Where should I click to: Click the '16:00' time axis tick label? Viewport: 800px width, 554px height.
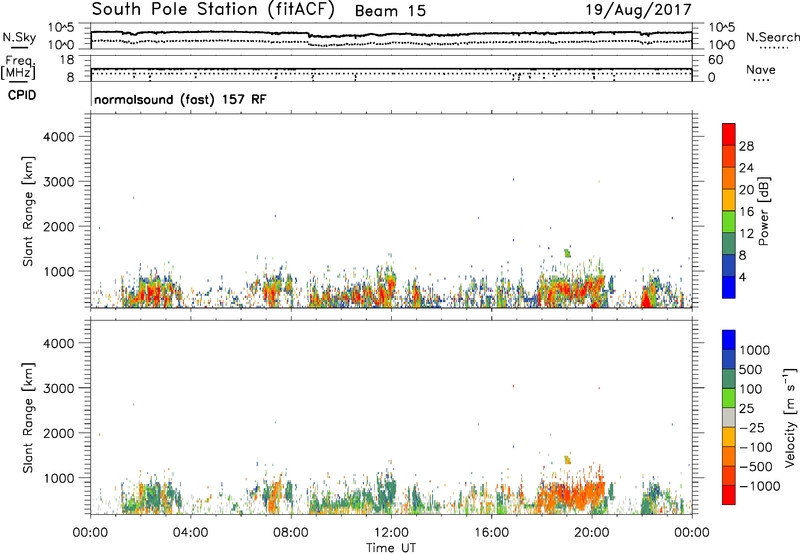click(491, 533)
